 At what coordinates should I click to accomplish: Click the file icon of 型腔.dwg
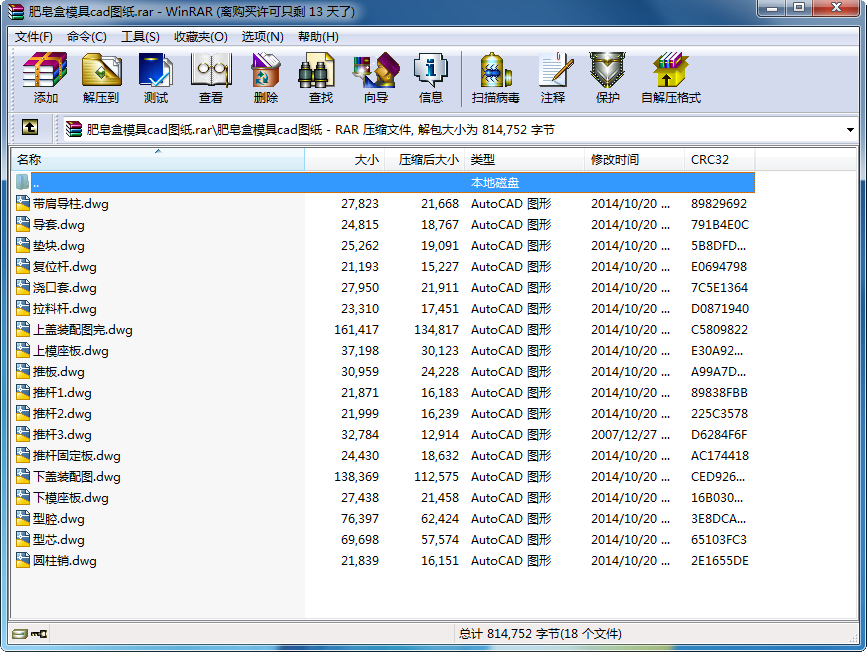click(x=23, y=518)
